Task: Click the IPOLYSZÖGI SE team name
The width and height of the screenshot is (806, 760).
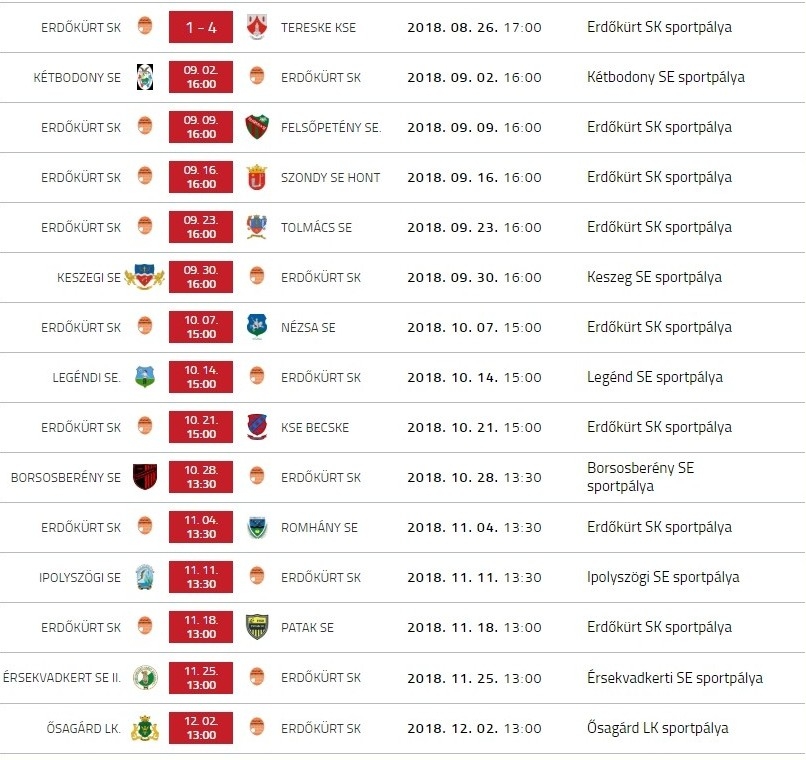Action: (x=80, y=578)
